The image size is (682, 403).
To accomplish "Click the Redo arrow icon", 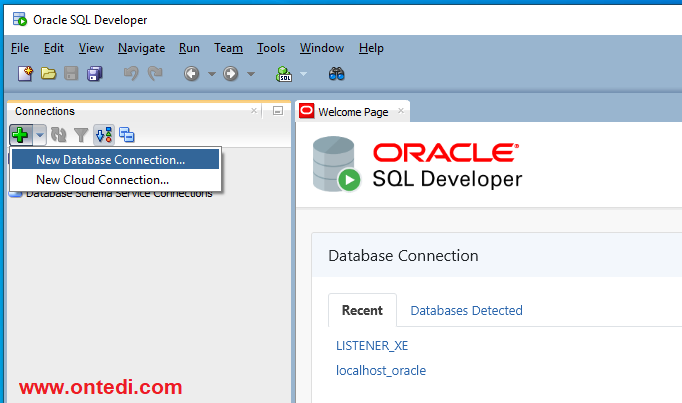I will (x=155, y=73).
